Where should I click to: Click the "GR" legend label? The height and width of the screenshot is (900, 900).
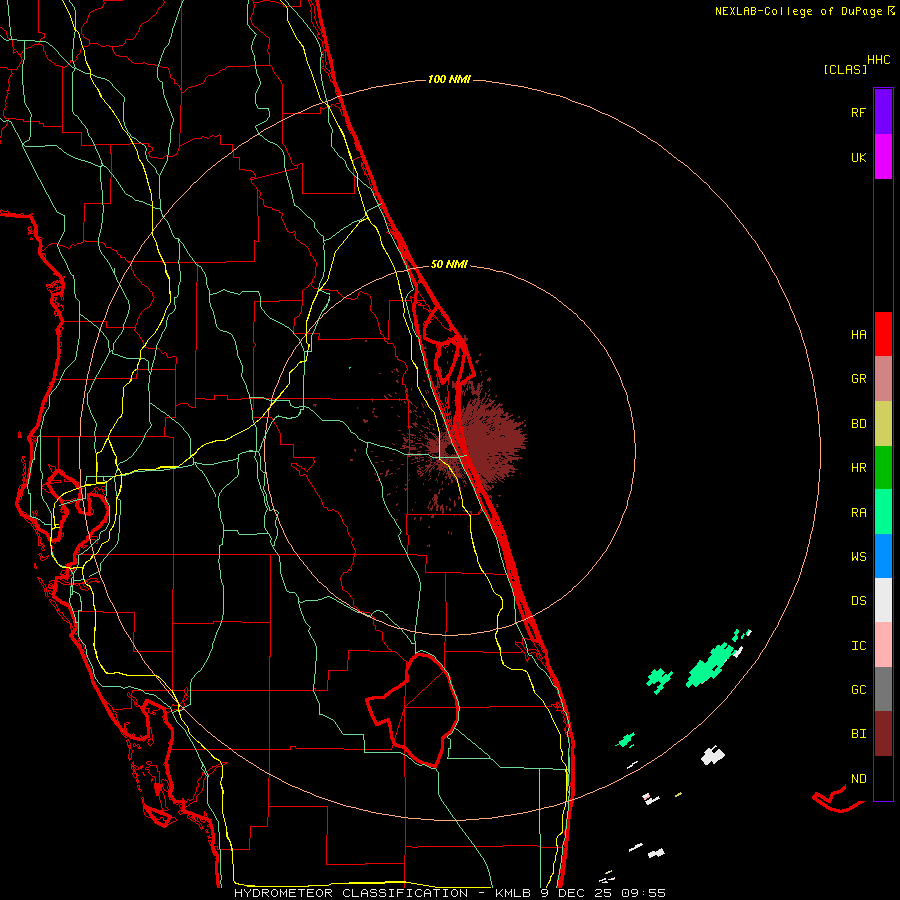[x=858, y=379]
